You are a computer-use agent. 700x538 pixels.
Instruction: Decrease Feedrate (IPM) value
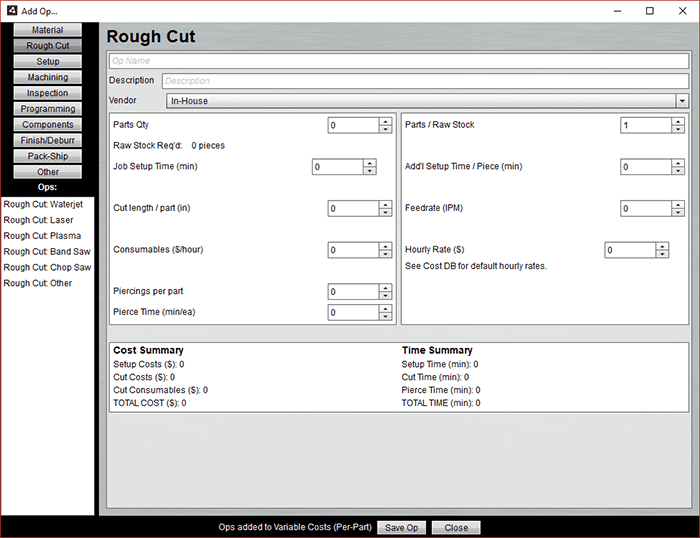coord(678,213)
